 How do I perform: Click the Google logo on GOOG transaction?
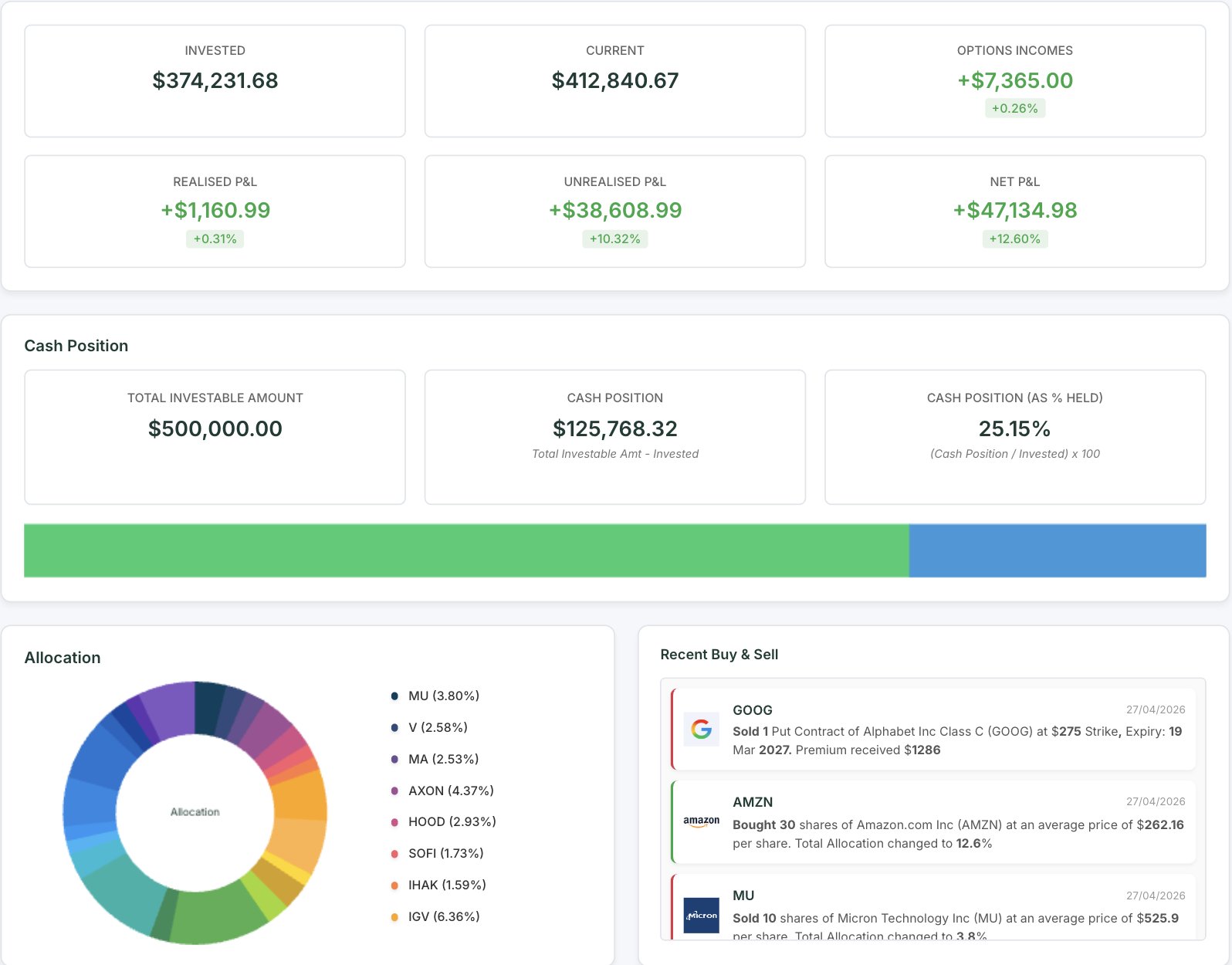pyautogui.click(x=701, y=729)
